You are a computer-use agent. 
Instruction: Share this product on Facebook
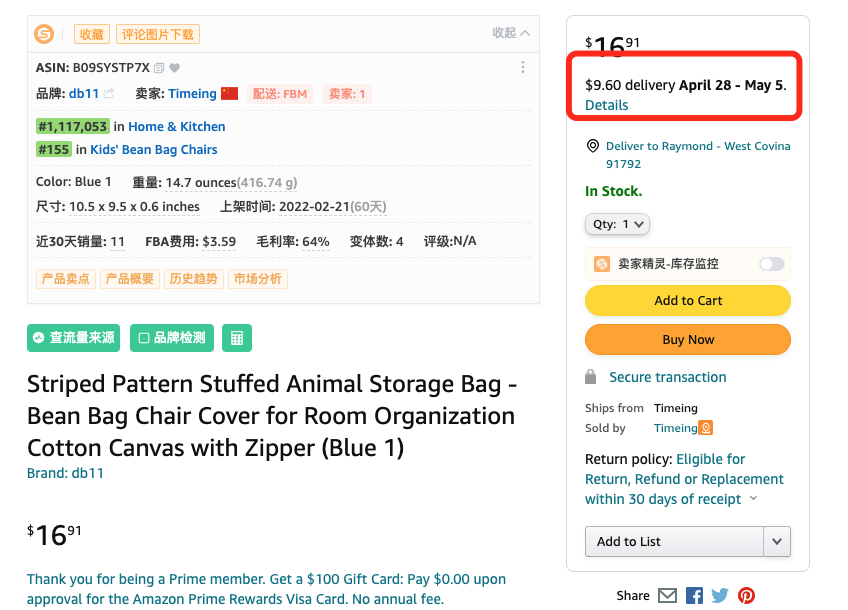694,596
